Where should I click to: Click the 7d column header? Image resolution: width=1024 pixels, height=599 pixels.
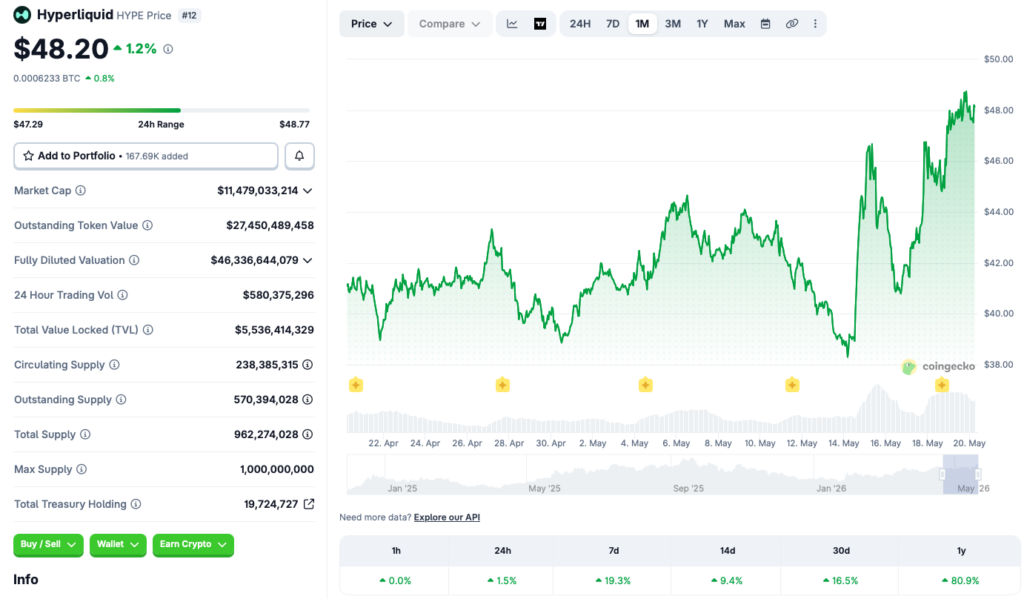click(614, 551)
